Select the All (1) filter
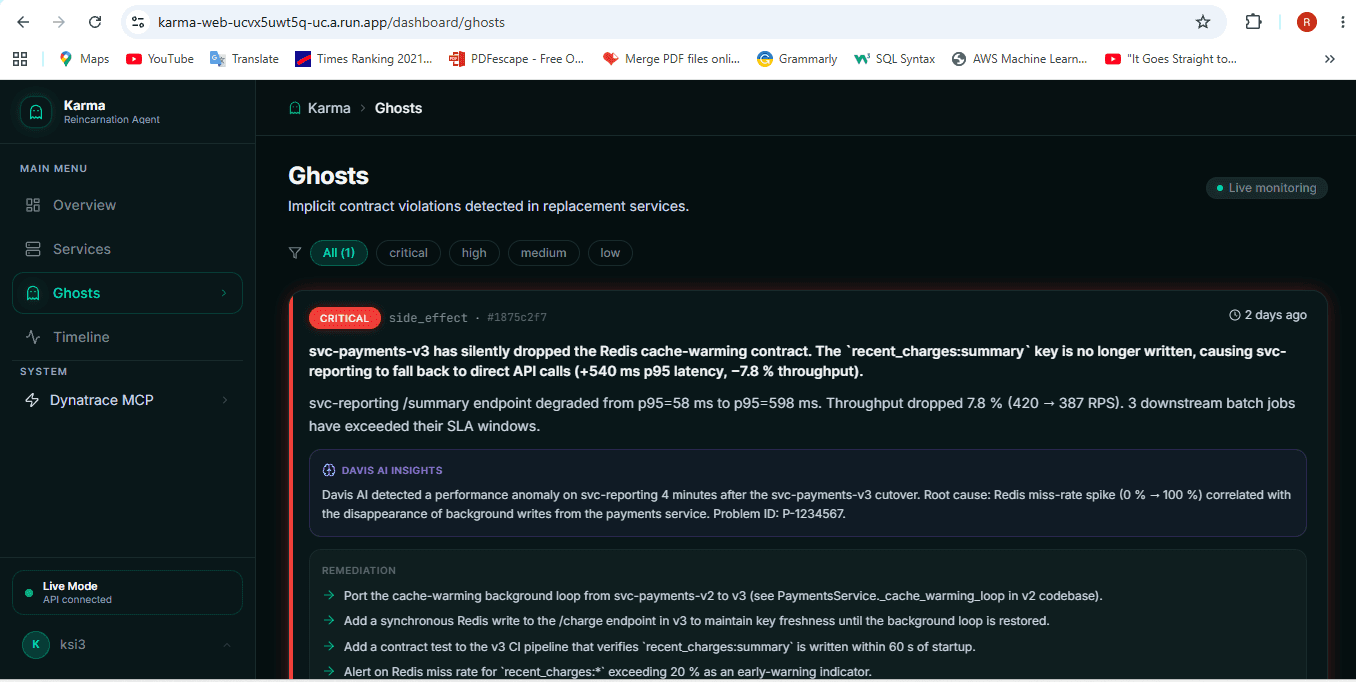 pos(339,253)
